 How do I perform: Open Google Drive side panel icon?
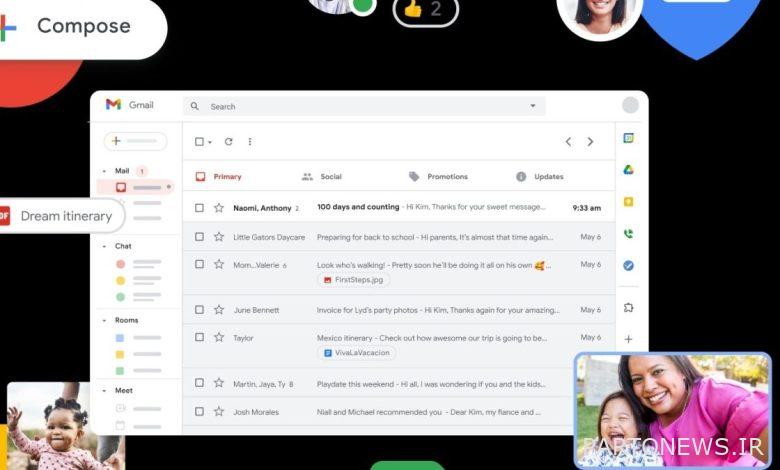point(629,170)
